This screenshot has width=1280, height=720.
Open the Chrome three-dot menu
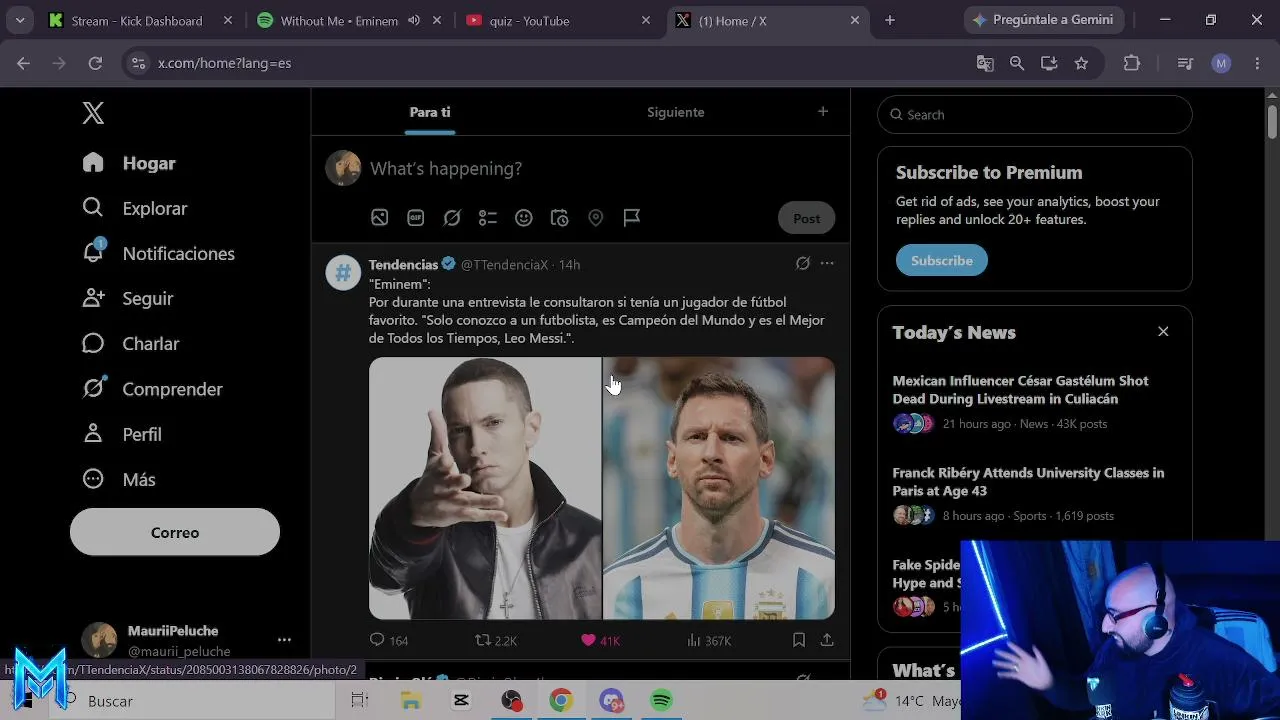point(1257,63)
